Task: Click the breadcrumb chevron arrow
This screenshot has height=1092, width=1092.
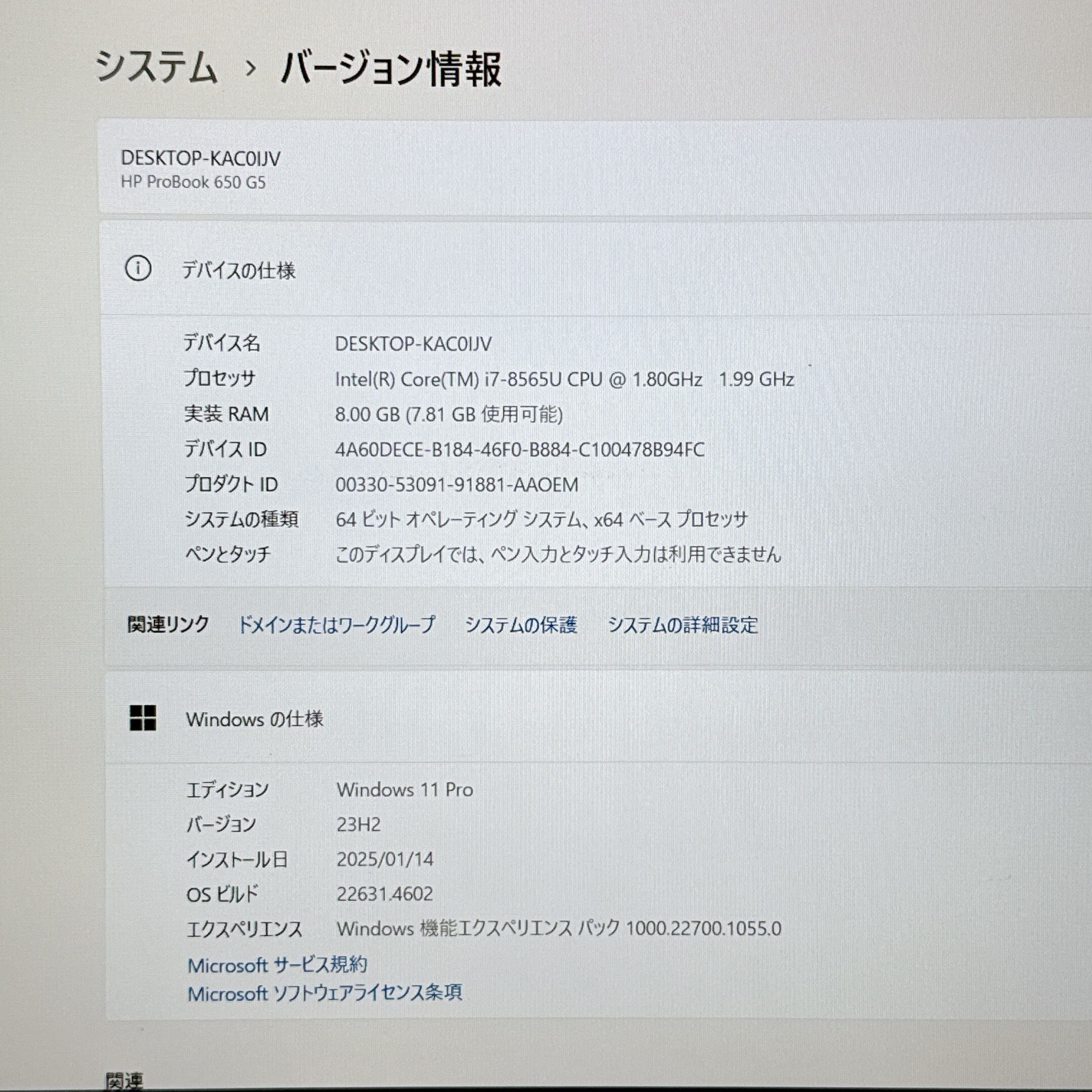Action: click(x=250, y=69)
